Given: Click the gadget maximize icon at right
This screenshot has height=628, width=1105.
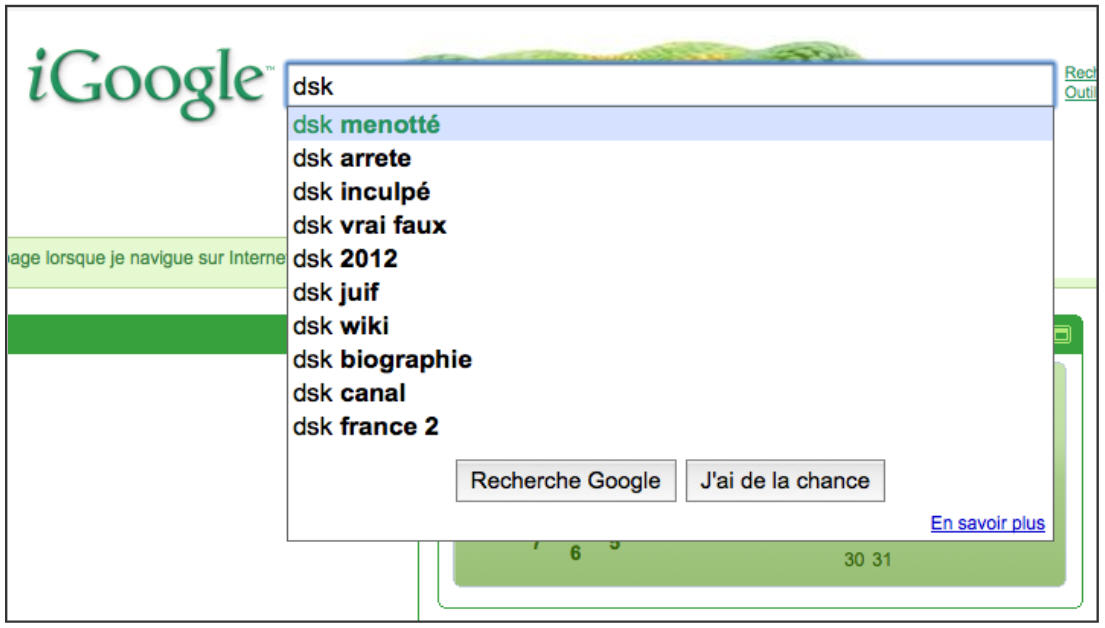Looking at the screenshot, I should click(x=1062, y=334).
